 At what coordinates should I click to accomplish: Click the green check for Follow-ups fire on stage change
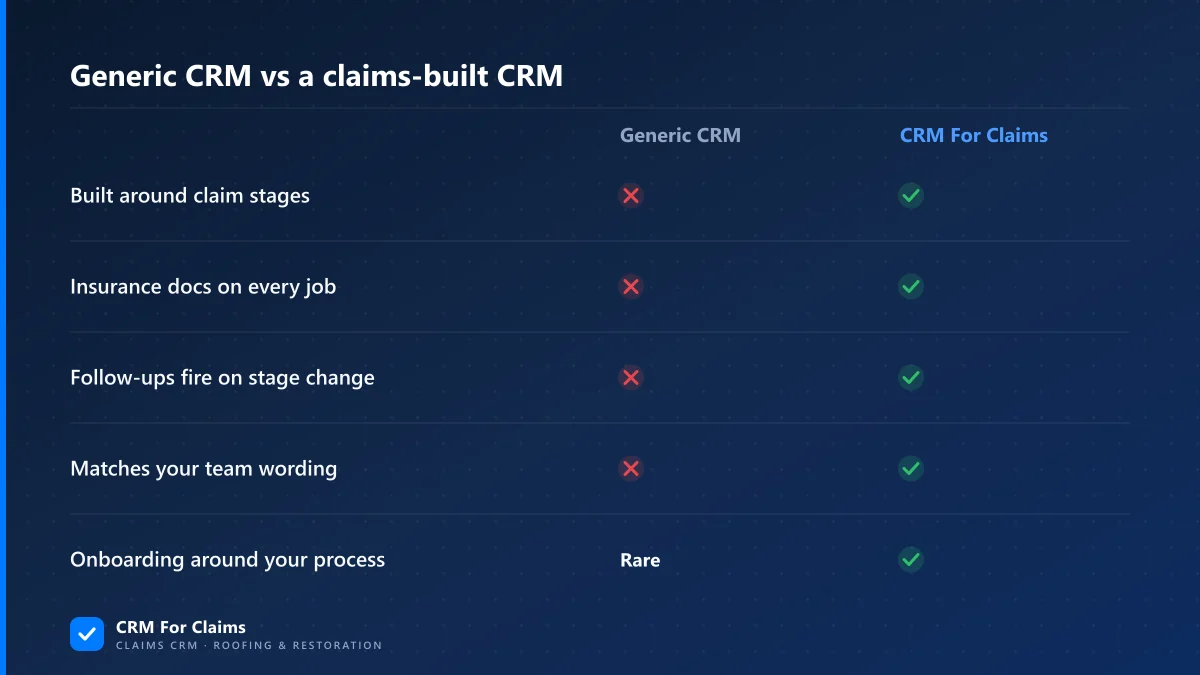click(x=910, y=378)
